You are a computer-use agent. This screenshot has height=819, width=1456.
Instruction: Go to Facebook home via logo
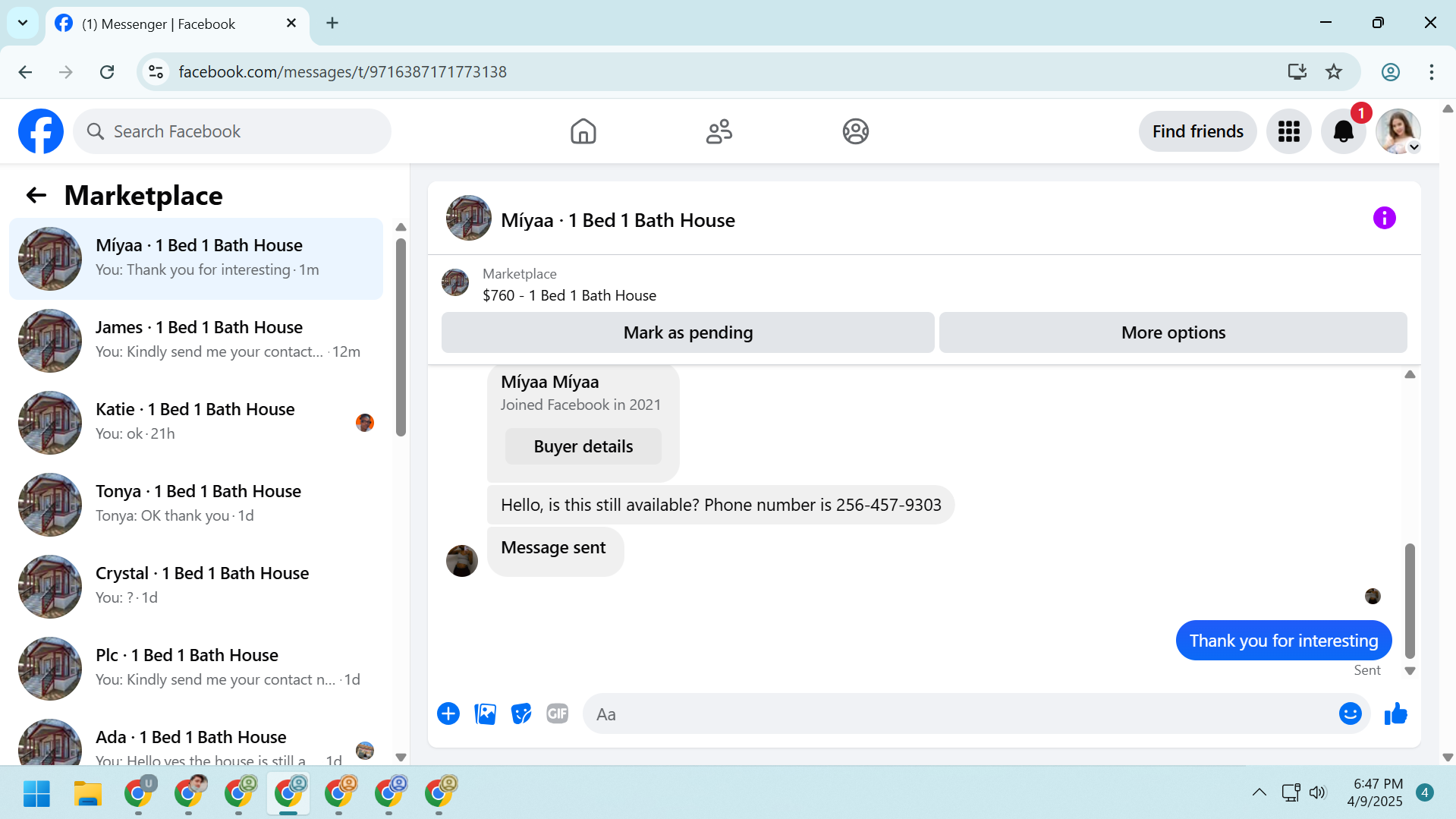[41, 131]
